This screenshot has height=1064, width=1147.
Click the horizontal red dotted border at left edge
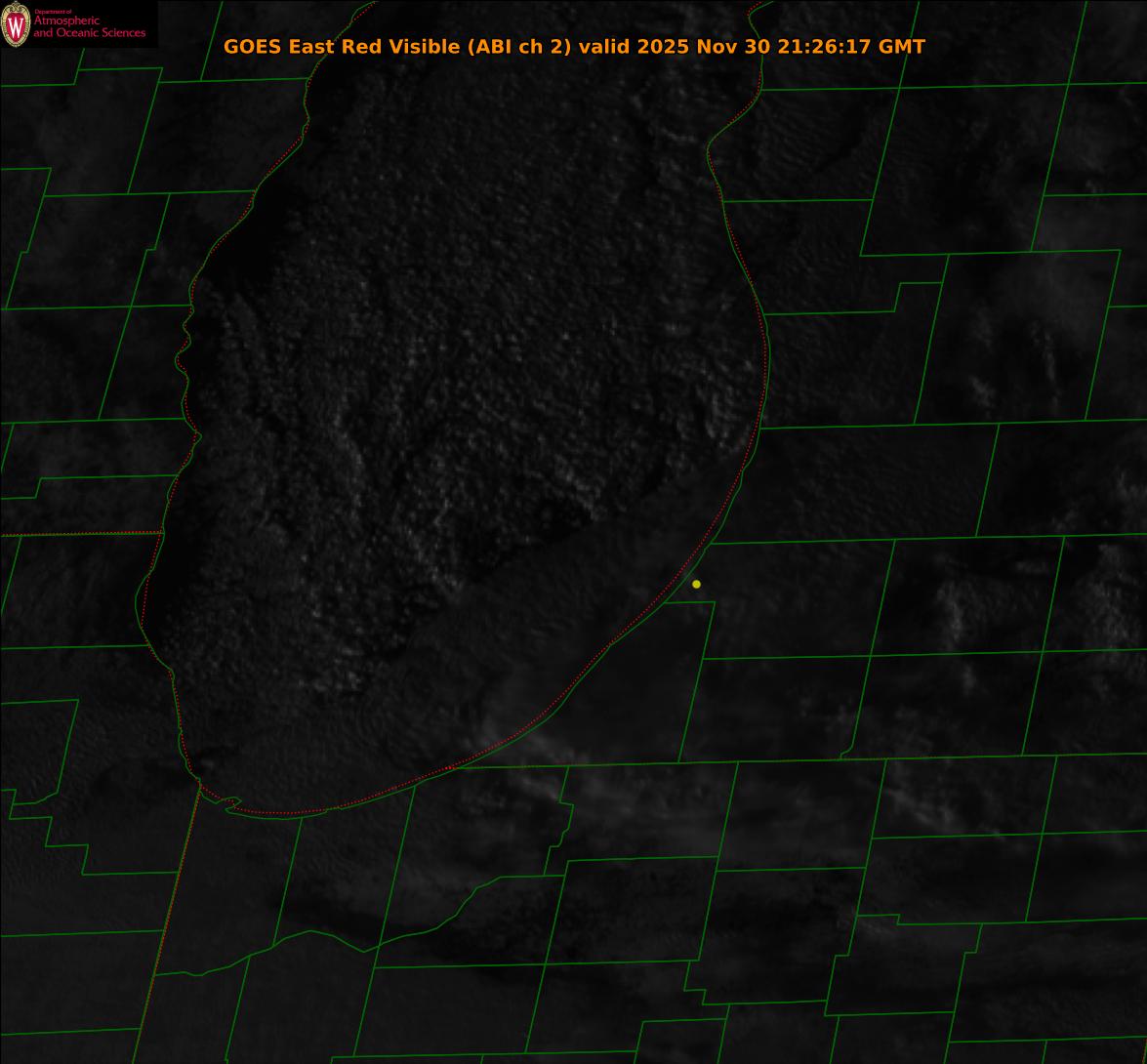coord(78,534)
